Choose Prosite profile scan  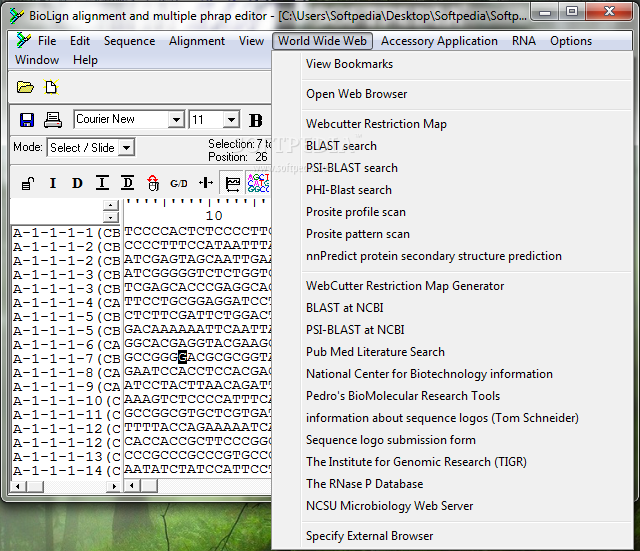(453, 212)
